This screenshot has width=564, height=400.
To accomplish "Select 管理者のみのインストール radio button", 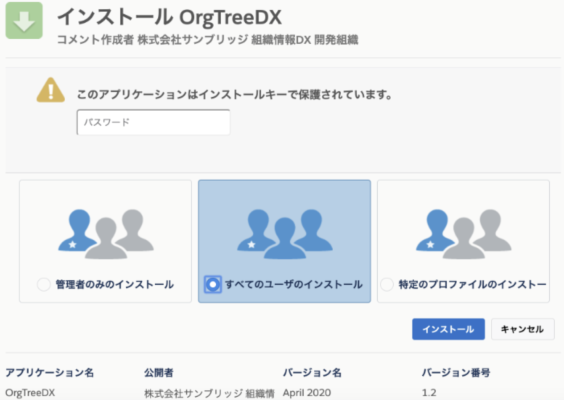I will 44,285.
